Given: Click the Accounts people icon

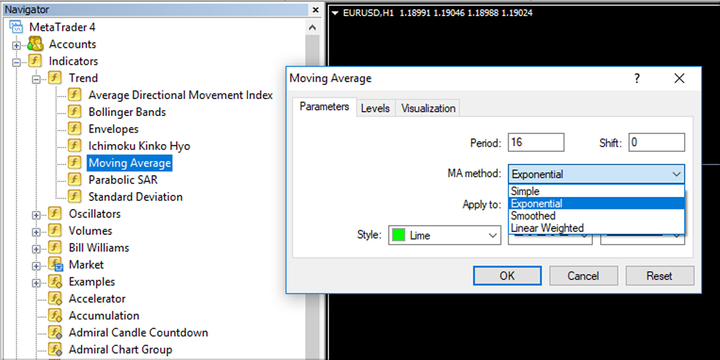Looking at the screenshot, I should coord(35,44).
